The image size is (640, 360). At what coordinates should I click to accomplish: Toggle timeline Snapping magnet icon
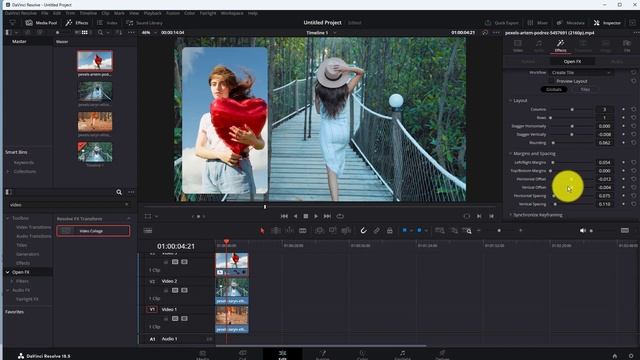(363, 231)
